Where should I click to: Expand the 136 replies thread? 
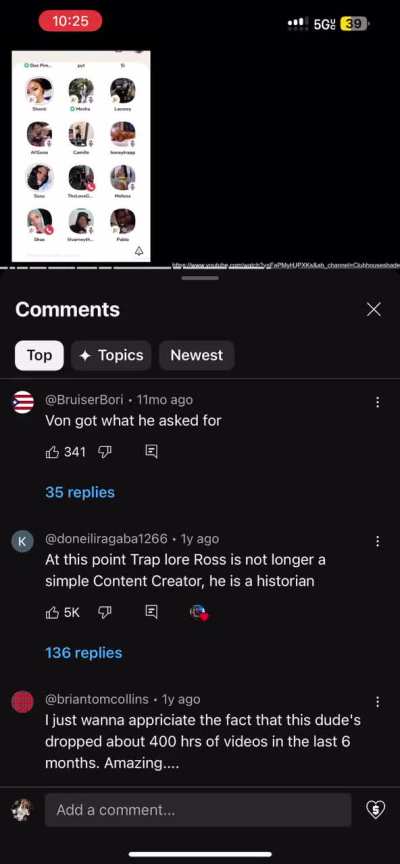coord(84,653)
